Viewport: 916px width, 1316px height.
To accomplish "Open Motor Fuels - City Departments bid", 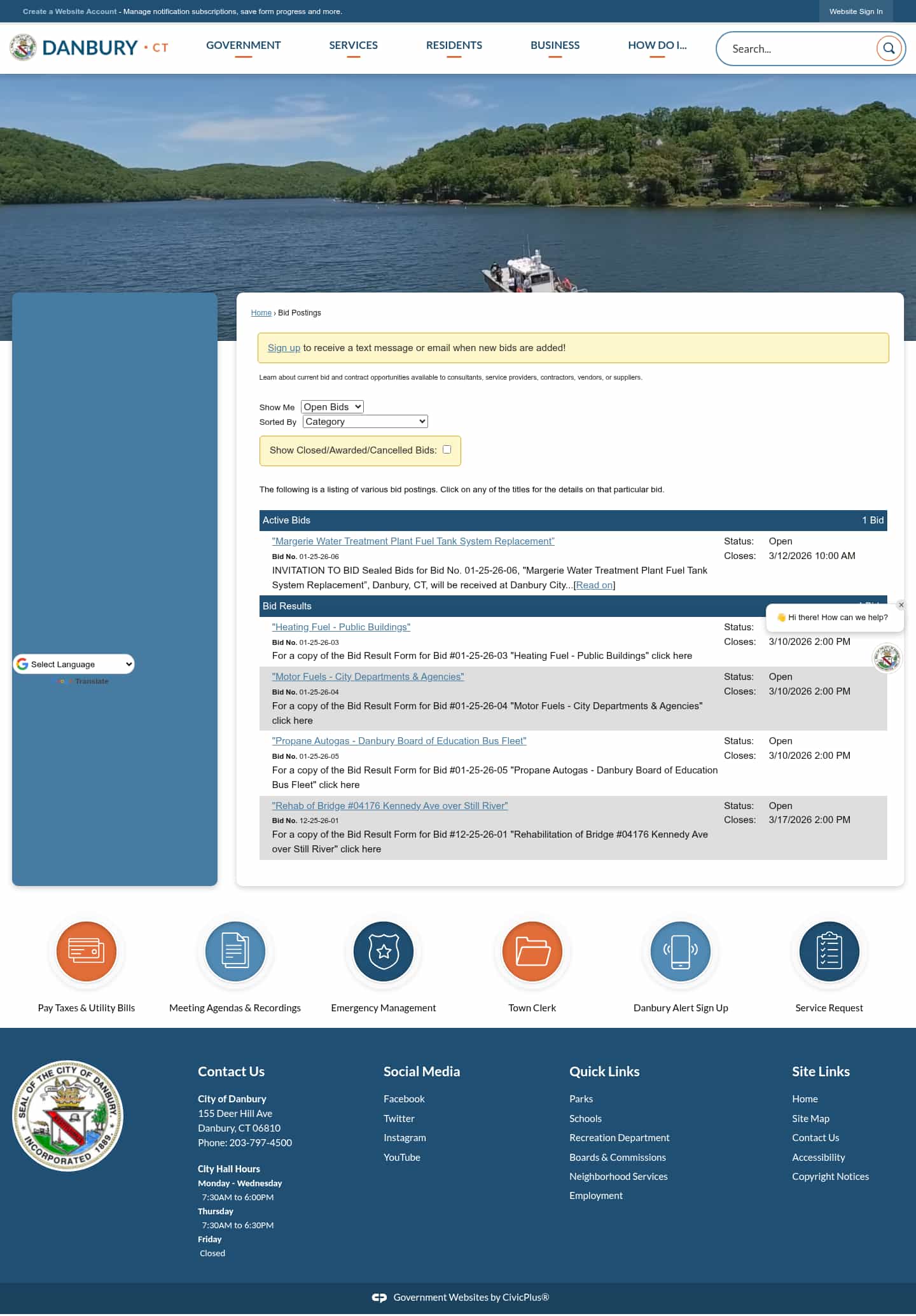I will 368,677.
